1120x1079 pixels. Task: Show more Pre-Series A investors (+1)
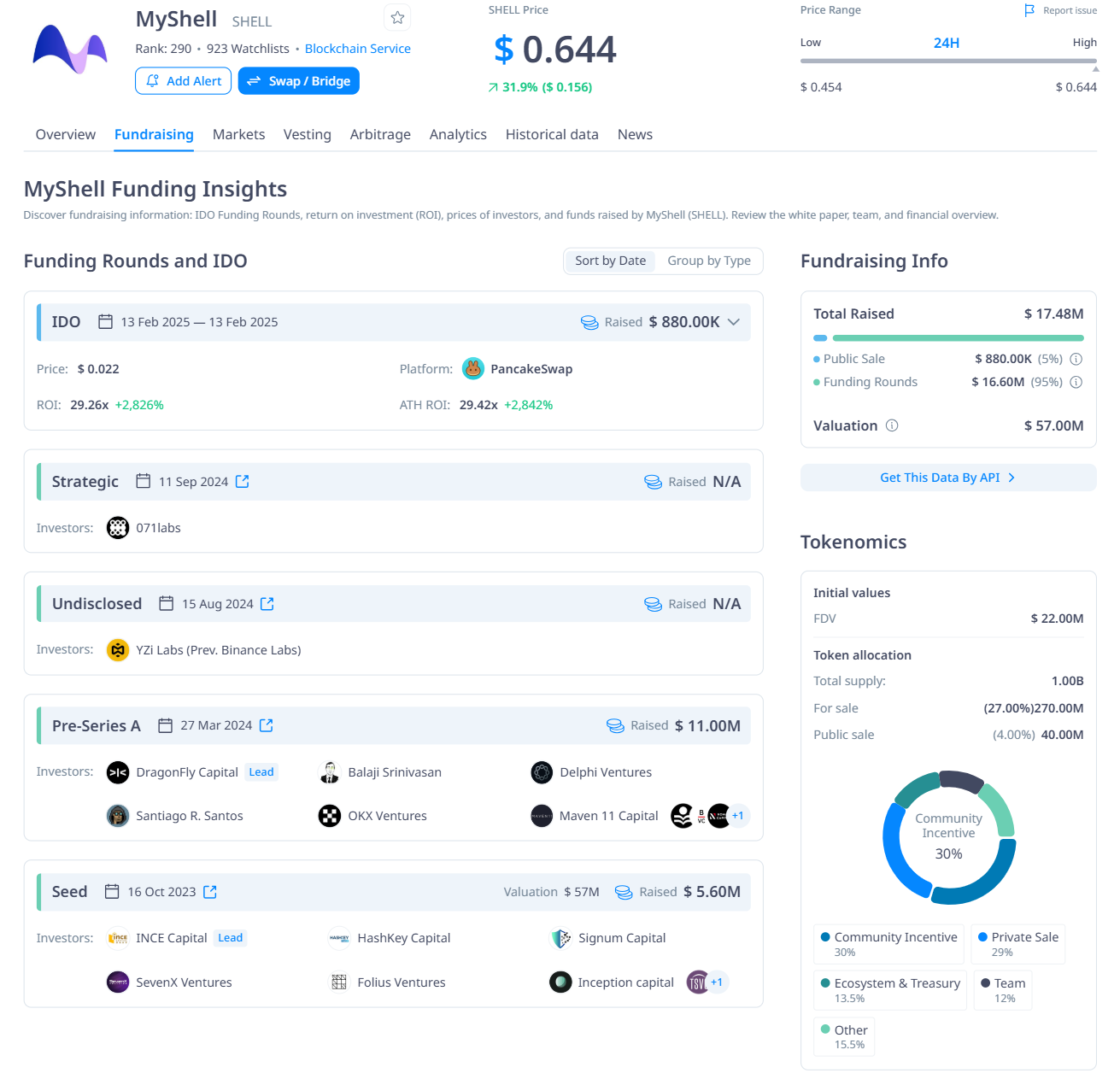738,816
